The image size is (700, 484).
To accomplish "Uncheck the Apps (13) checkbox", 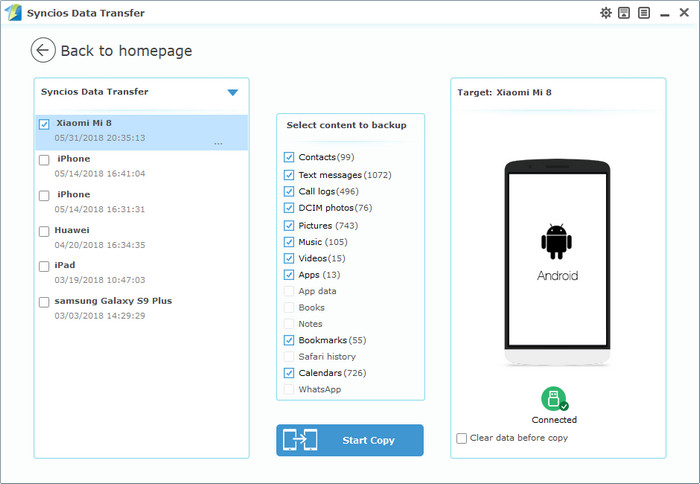I will click(x=289, y=275).
